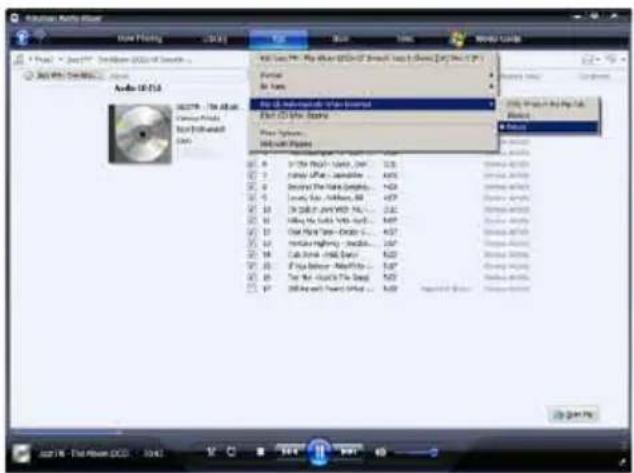Image resolution: width=634 pixels, height=473 pixels.
Task: Toggle the checkbox for track 8
Action: pyautogui.click(x=251, y=187)
